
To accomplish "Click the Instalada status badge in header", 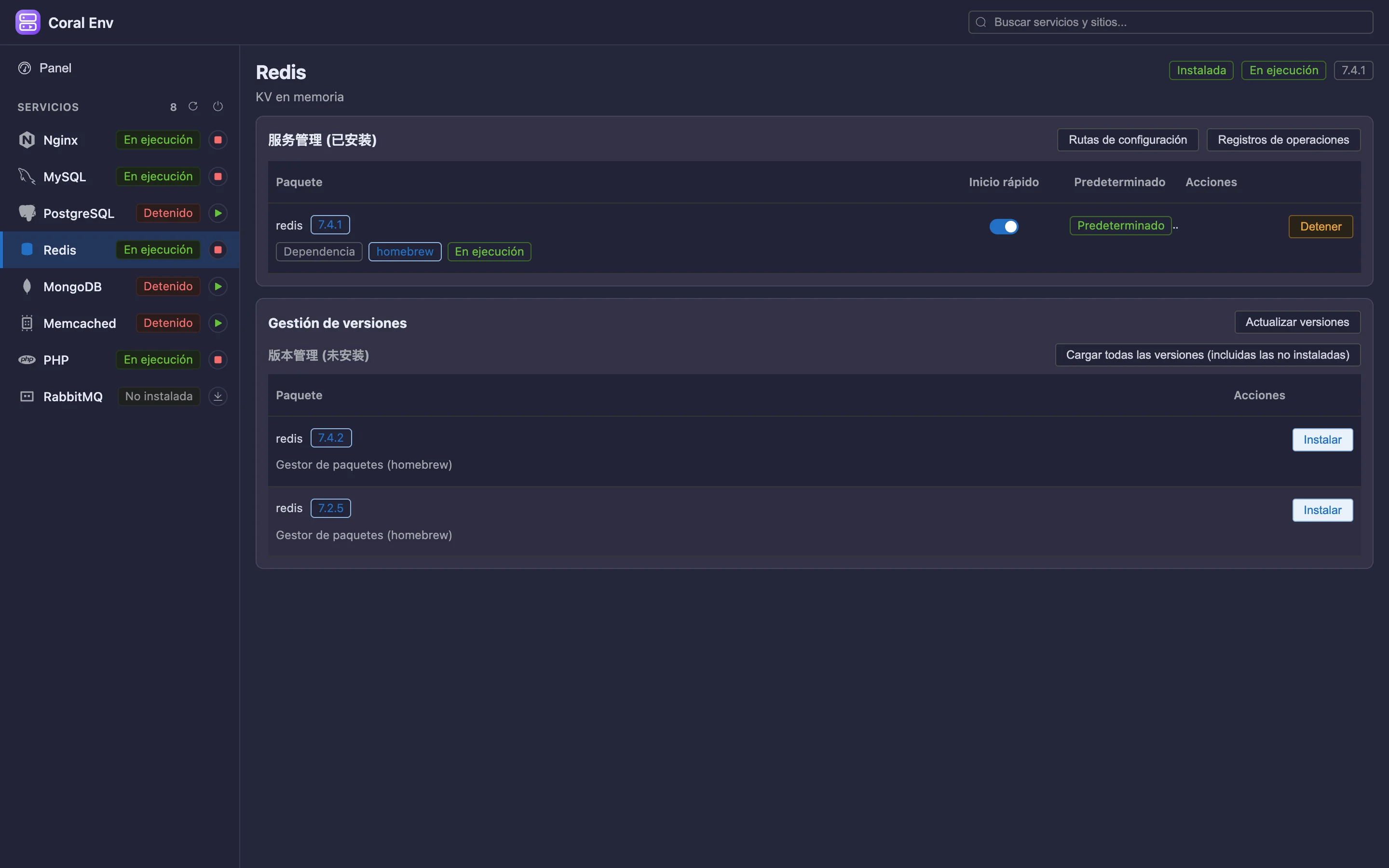I will click(x=1201, y=70).
